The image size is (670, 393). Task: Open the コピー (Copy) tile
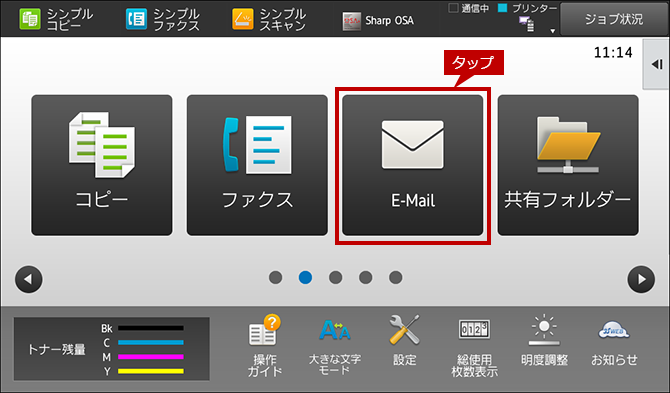click(102, 165)
